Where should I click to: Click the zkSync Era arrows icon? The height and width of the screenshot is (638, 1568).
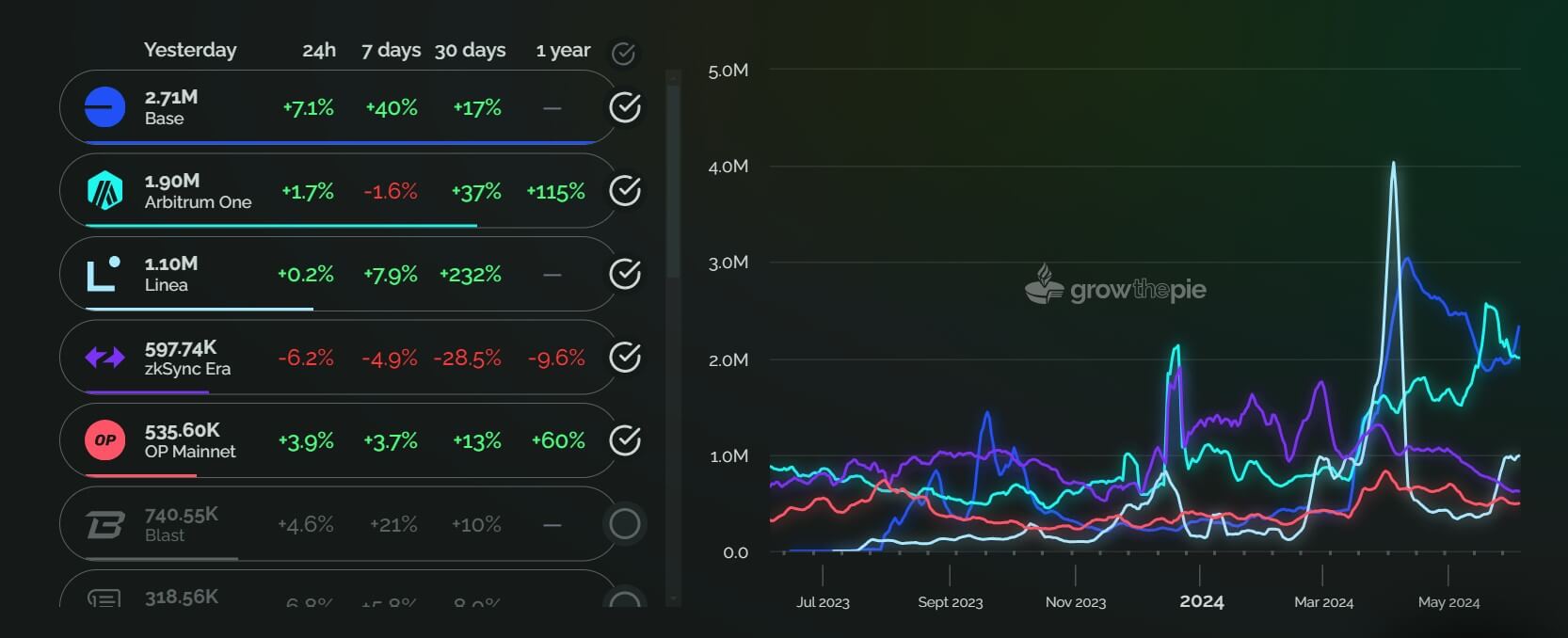coord(104,358)
